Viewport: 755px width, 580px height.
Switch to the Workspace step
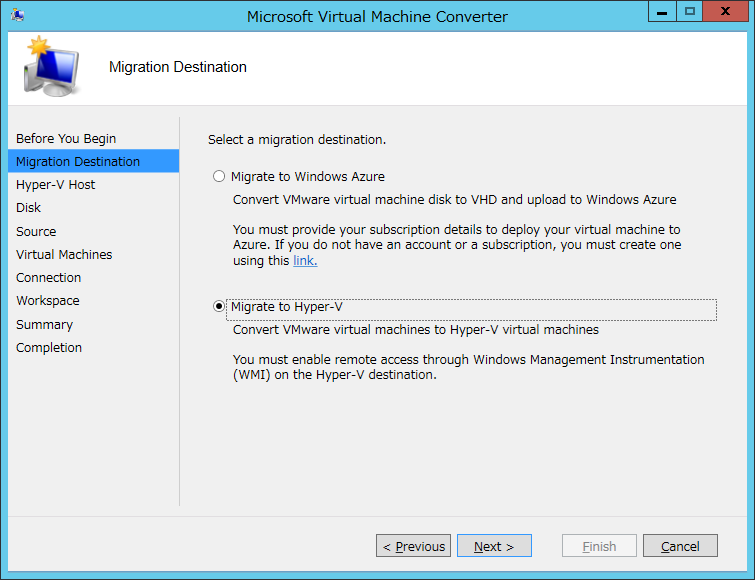coord(48,301)
